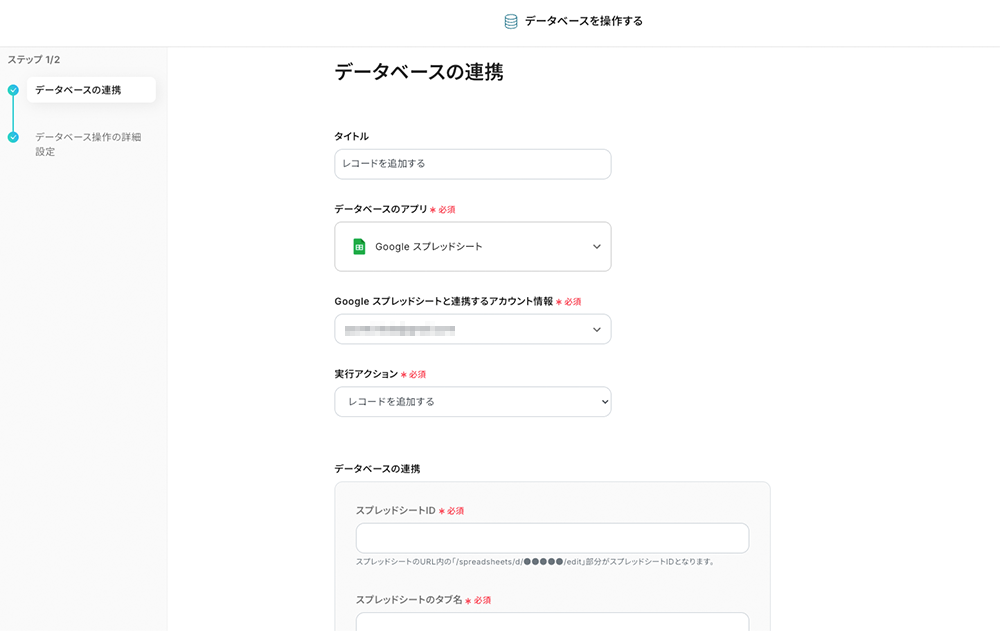Click the ステップ 1/2 label
1000x631 pixels.
34,60
